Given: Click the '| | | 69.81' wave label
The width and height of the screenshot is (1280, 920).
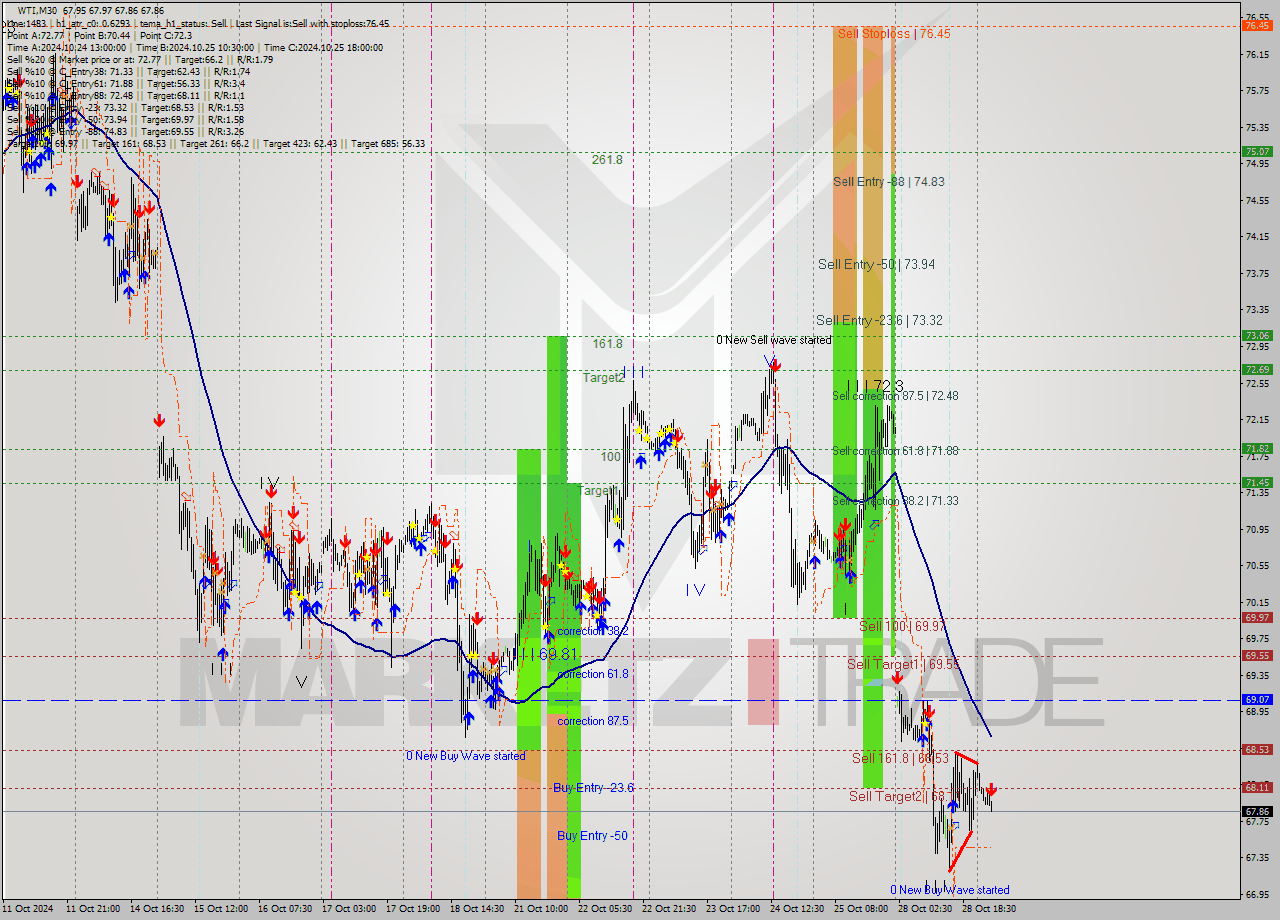Looking at the screenshot, I should pos(548,653).
